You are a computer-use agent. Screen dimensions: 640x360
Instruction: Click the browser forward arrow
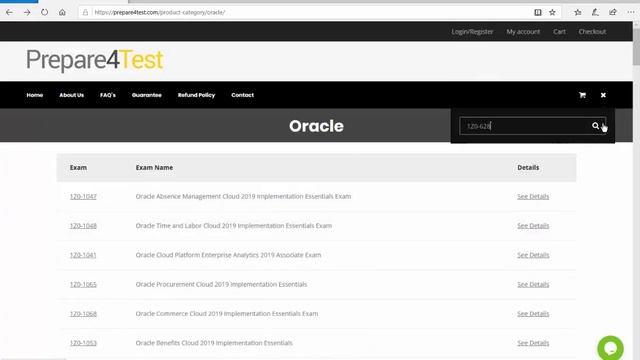(27, 12)
